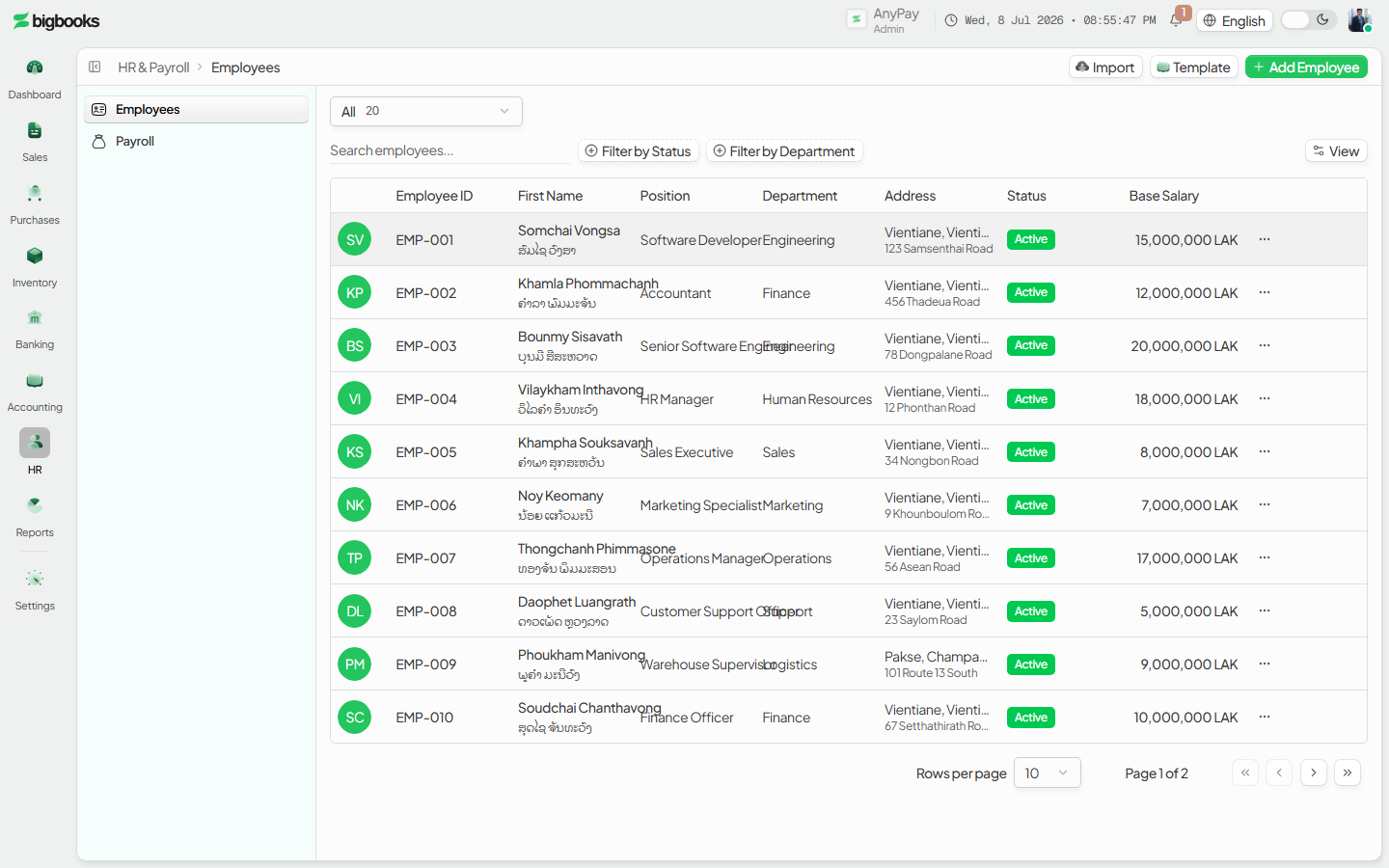Open the user profile avatar

tap(1360, 20)
